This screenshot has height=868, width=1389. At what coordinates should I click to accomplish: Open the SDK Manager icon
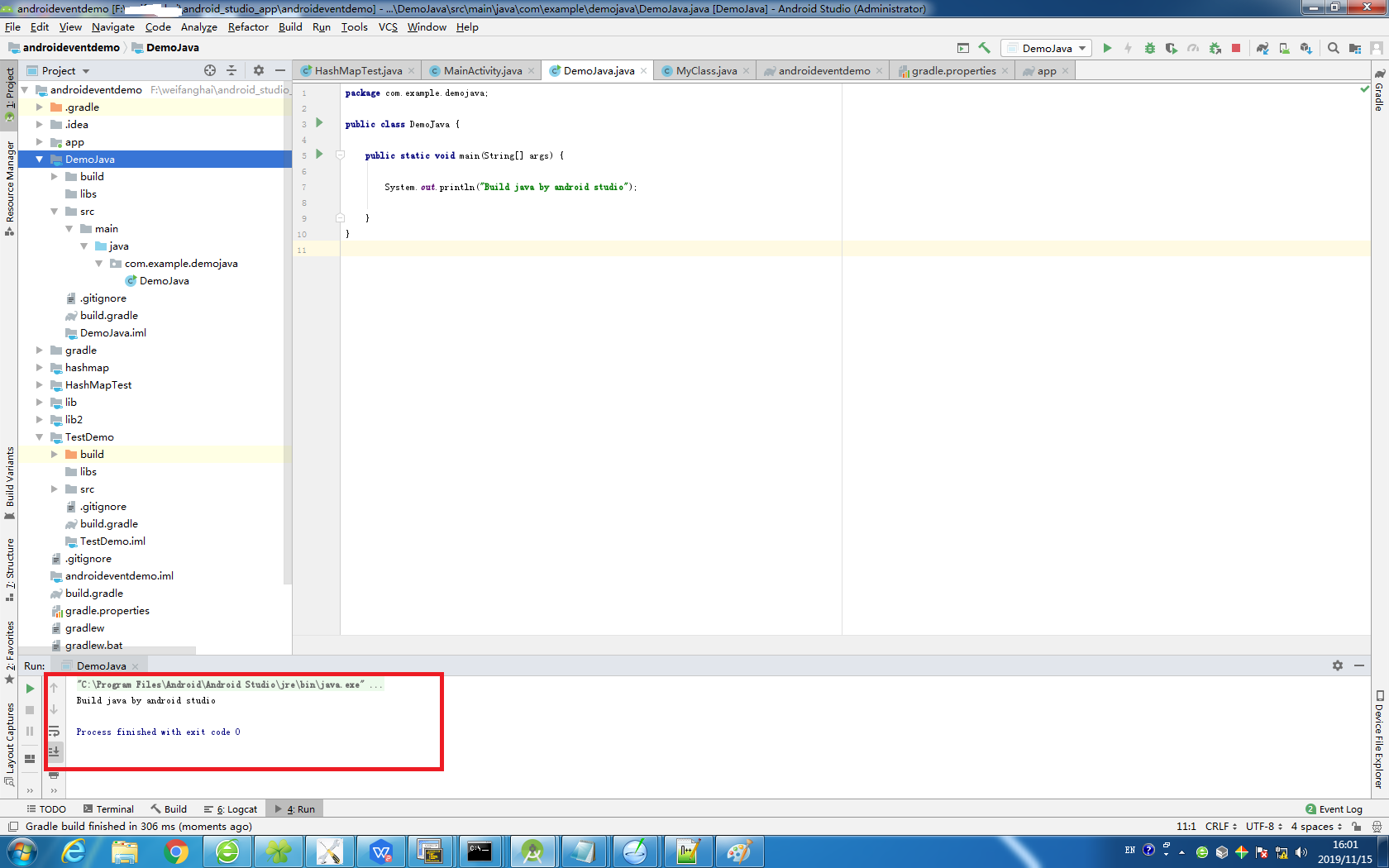pyautogui.click(x=1305, y=48)
